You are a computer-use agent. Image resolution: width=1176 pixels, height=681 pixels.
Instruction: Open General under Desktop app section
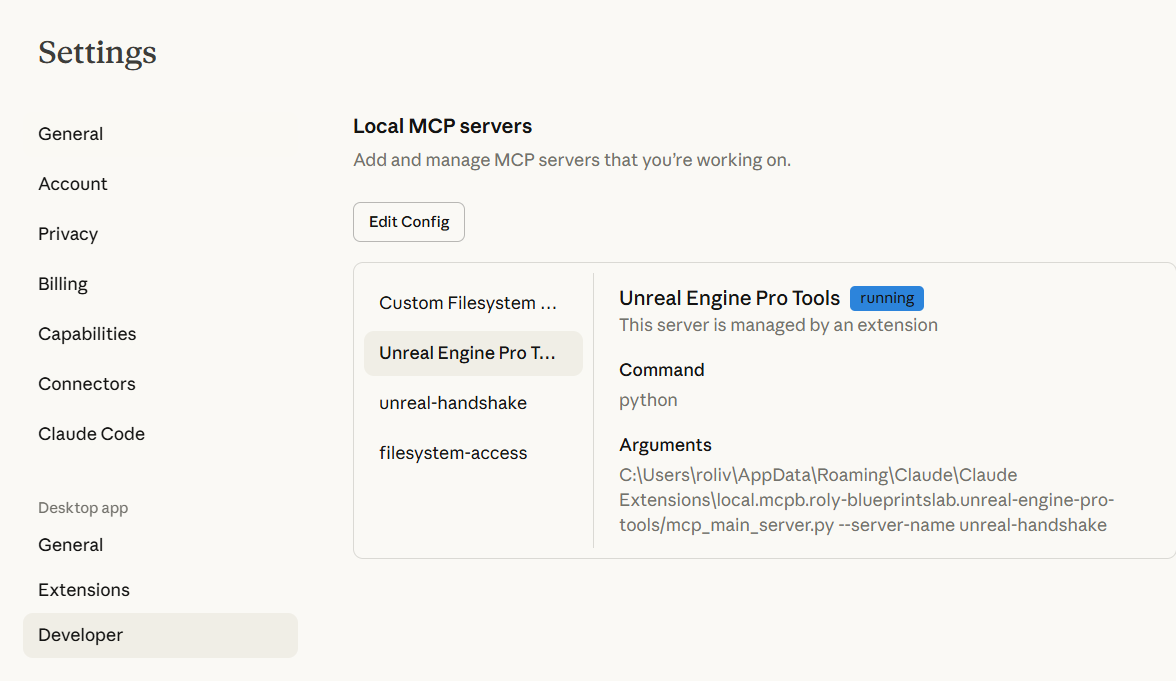click(71, 545)
